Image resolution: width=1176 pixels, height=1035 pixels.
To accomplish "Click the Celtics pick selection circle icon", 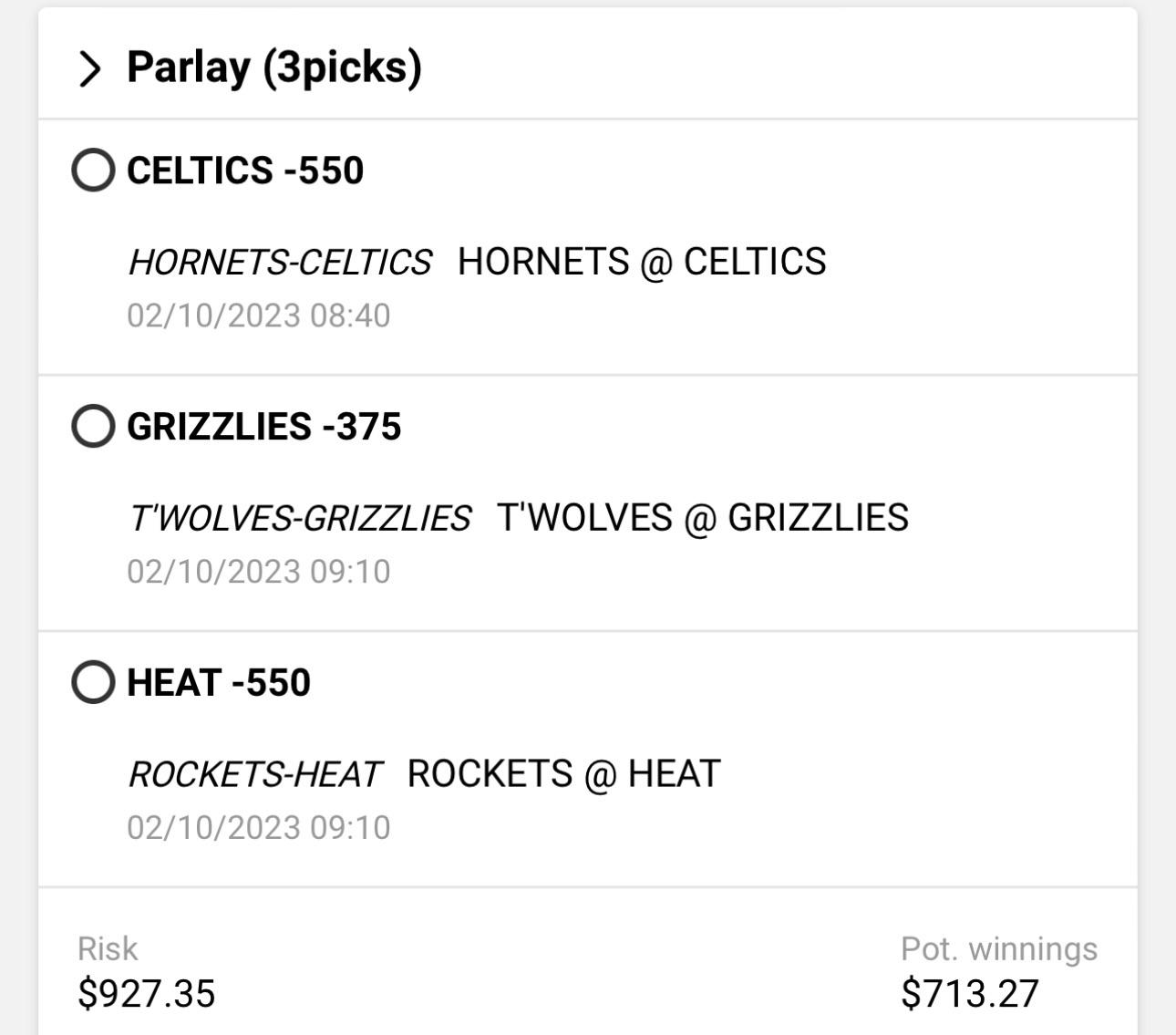I will 94,171.
